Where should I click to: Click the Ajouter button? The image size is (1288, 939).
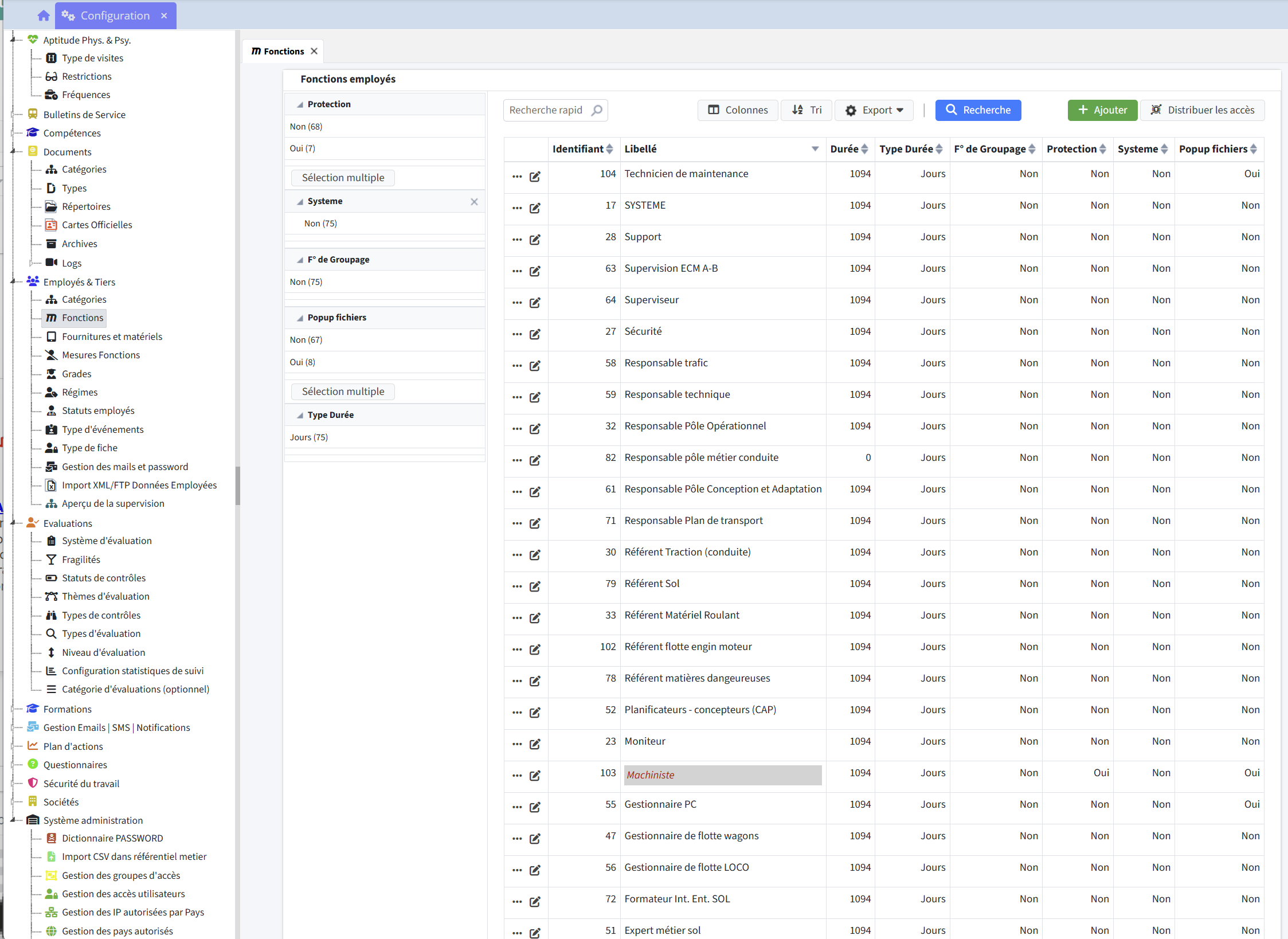[x=1102, y=110]
